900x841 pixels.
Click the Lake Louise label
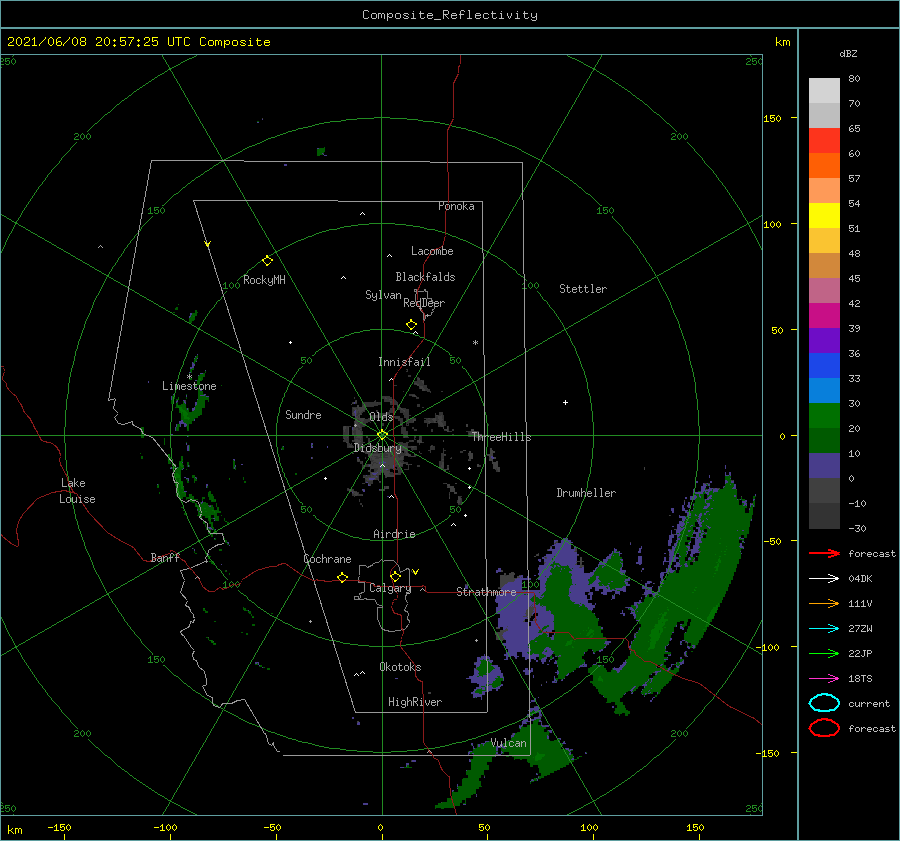click(x=77, y=491)
